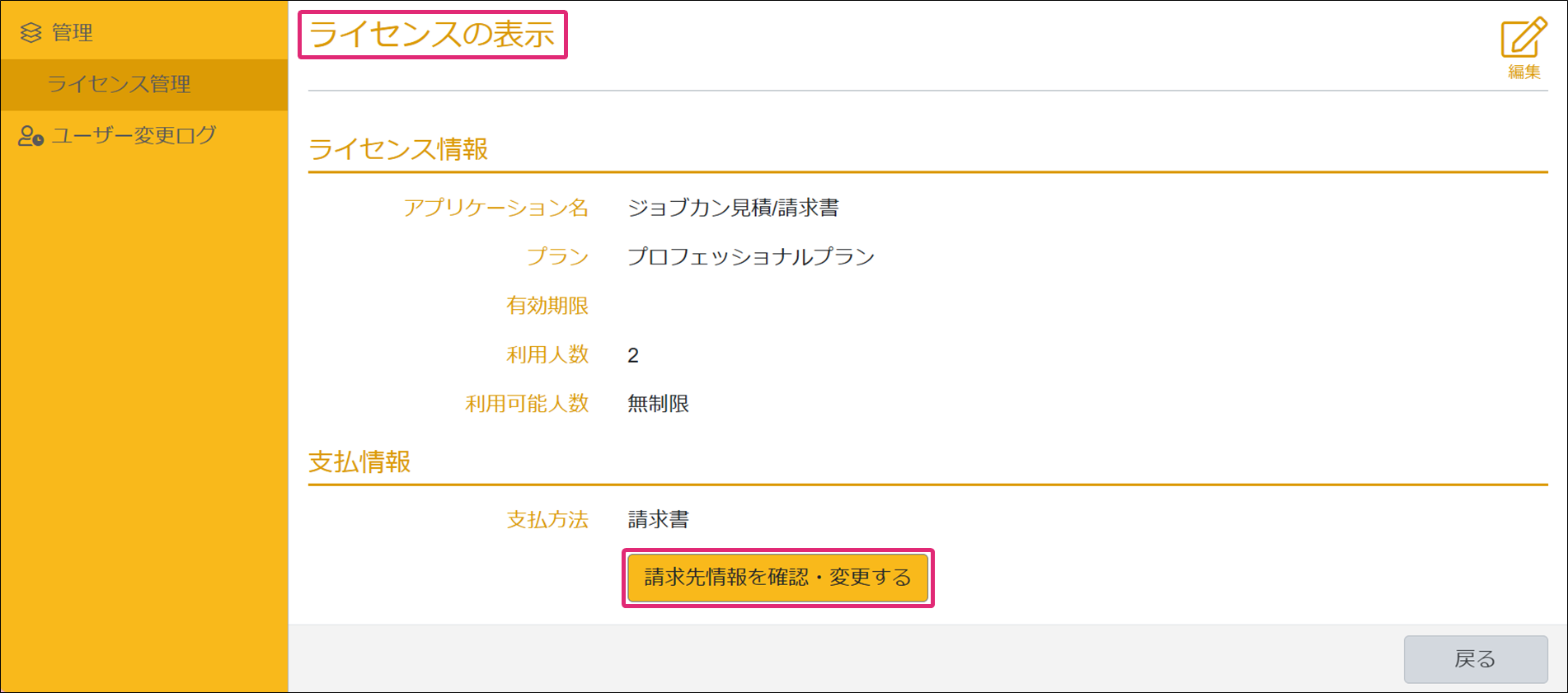Click the 利用可能人数 field label
Screen dimensions: 1568x693
[x=526, y=404]
